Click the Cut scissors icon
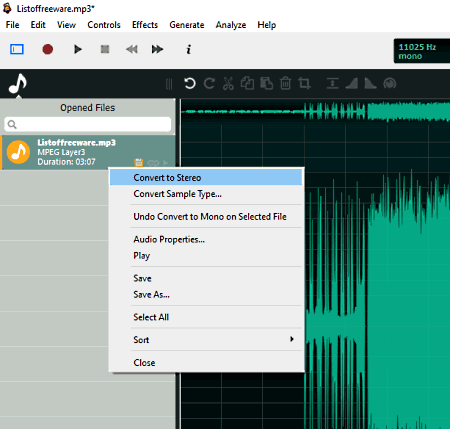Screen dimensions: 450x429 tap(228, 83)
